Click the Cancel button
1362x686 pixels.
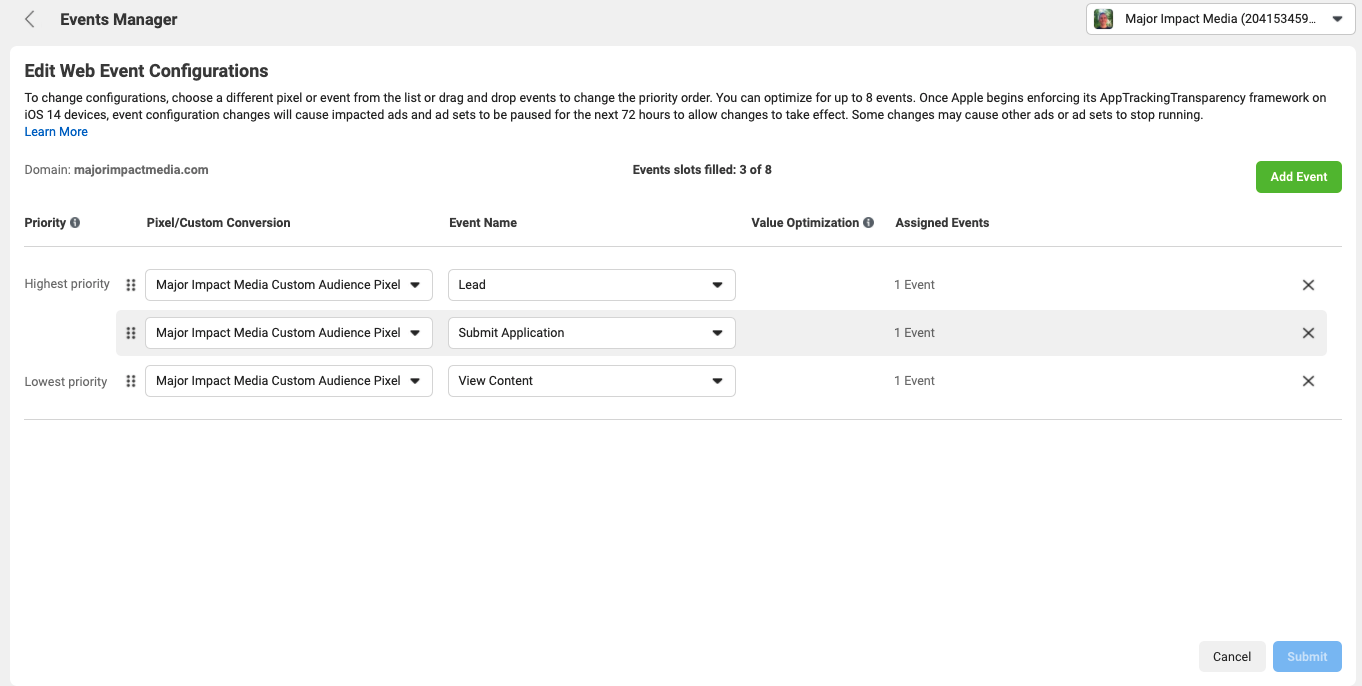coord(1232,657)
